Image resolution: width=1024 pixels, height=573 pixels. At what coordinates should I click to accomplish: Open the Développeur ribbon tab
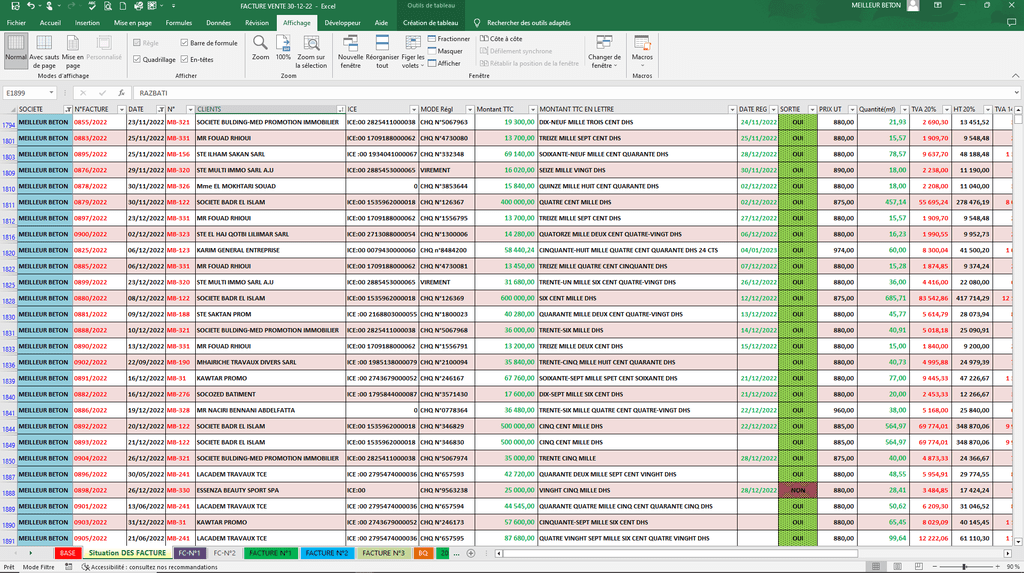point(342,23)
